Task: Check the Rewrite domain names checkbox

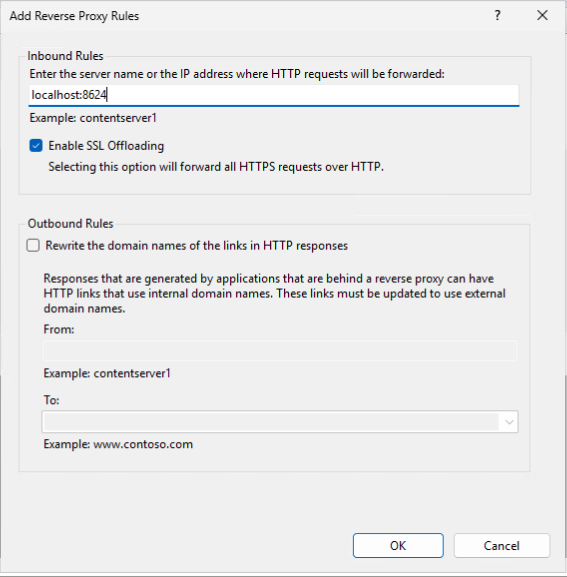Action: click(33, 245)
